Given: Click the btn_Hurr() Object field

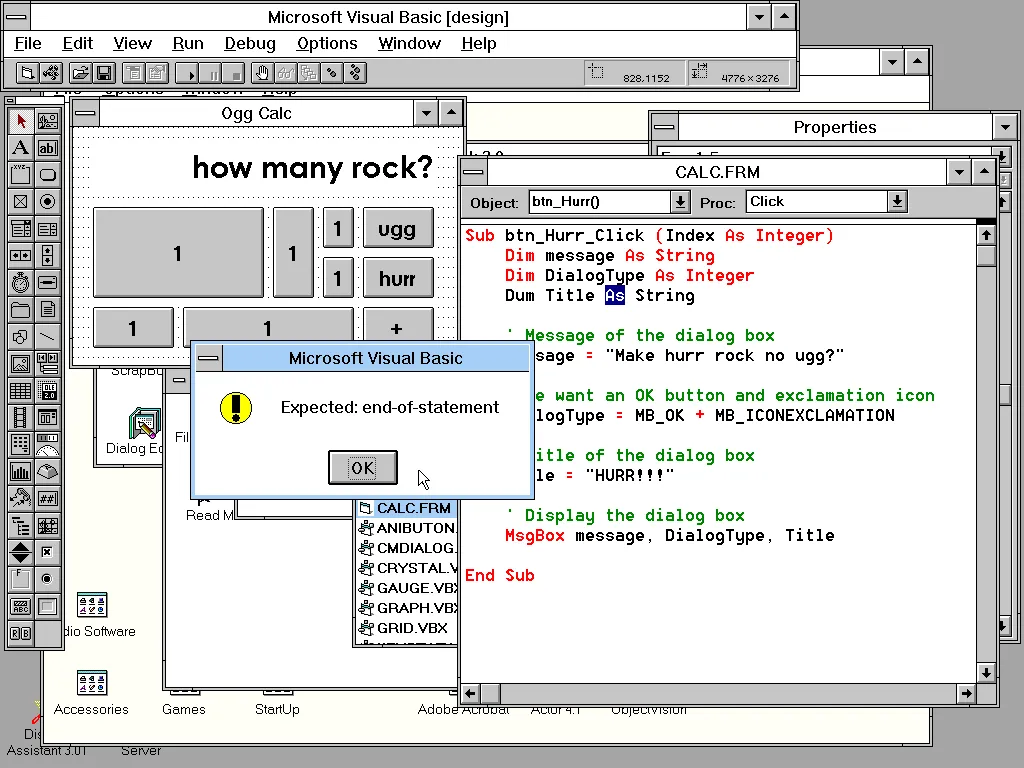Looking at the screenshot, I should click(x=600, y=202).
